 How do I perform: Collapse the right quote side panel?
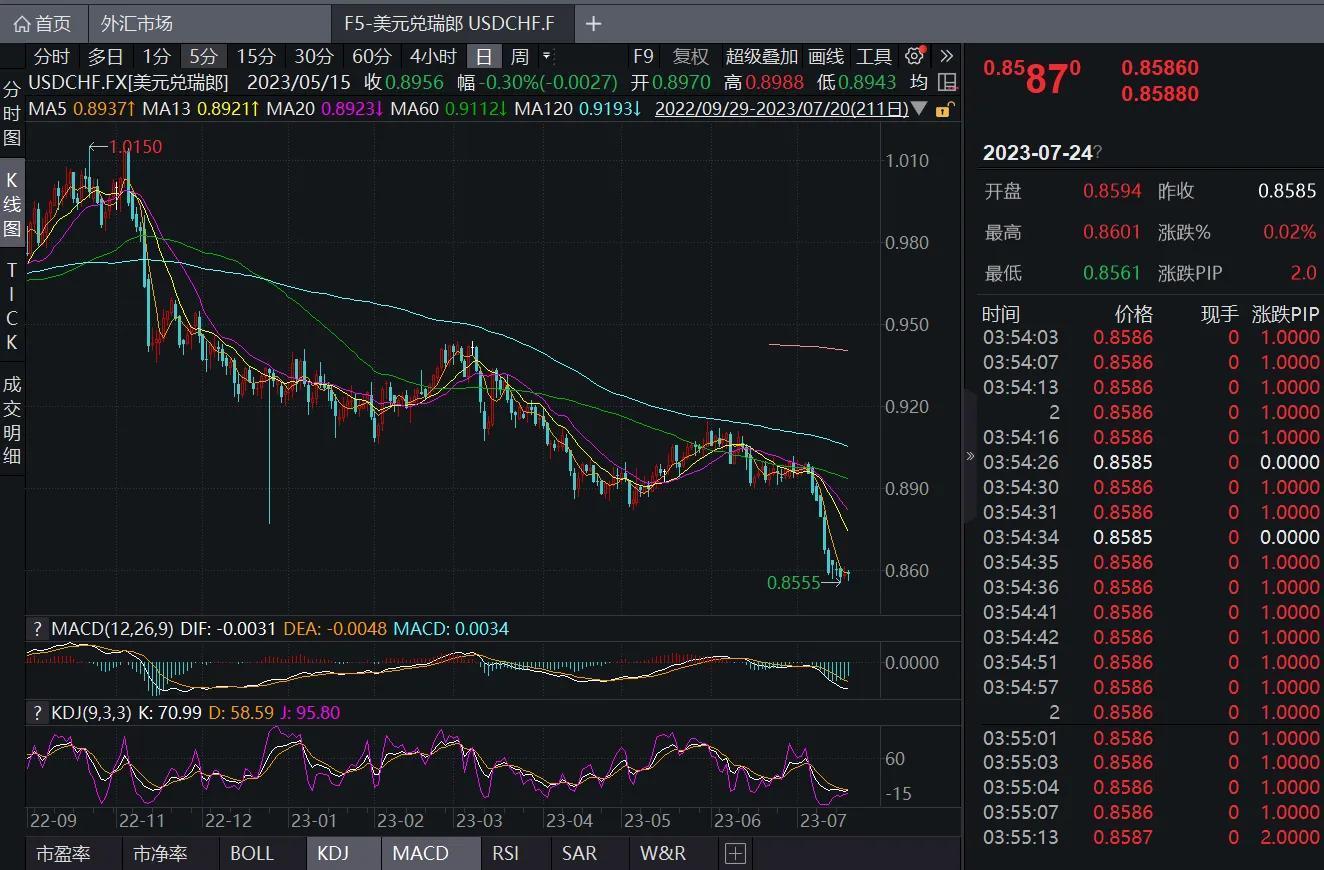(969, 456)
